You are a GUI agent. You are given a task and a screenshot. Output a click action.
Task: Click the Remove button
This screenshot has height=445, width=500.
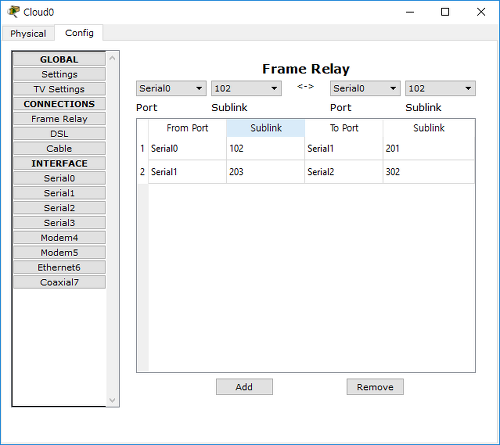[375, 387]
